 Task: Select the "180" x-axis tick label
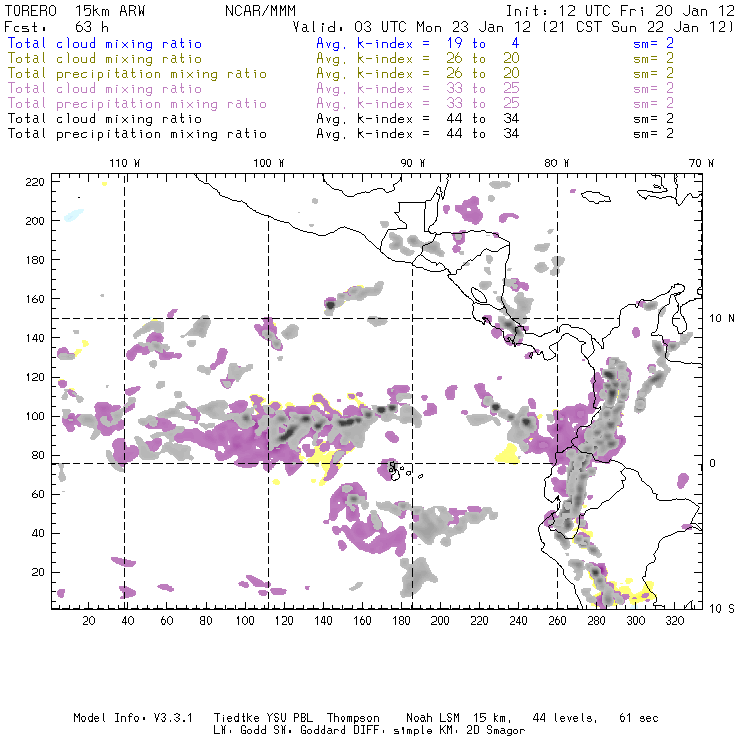pos(401,620)
